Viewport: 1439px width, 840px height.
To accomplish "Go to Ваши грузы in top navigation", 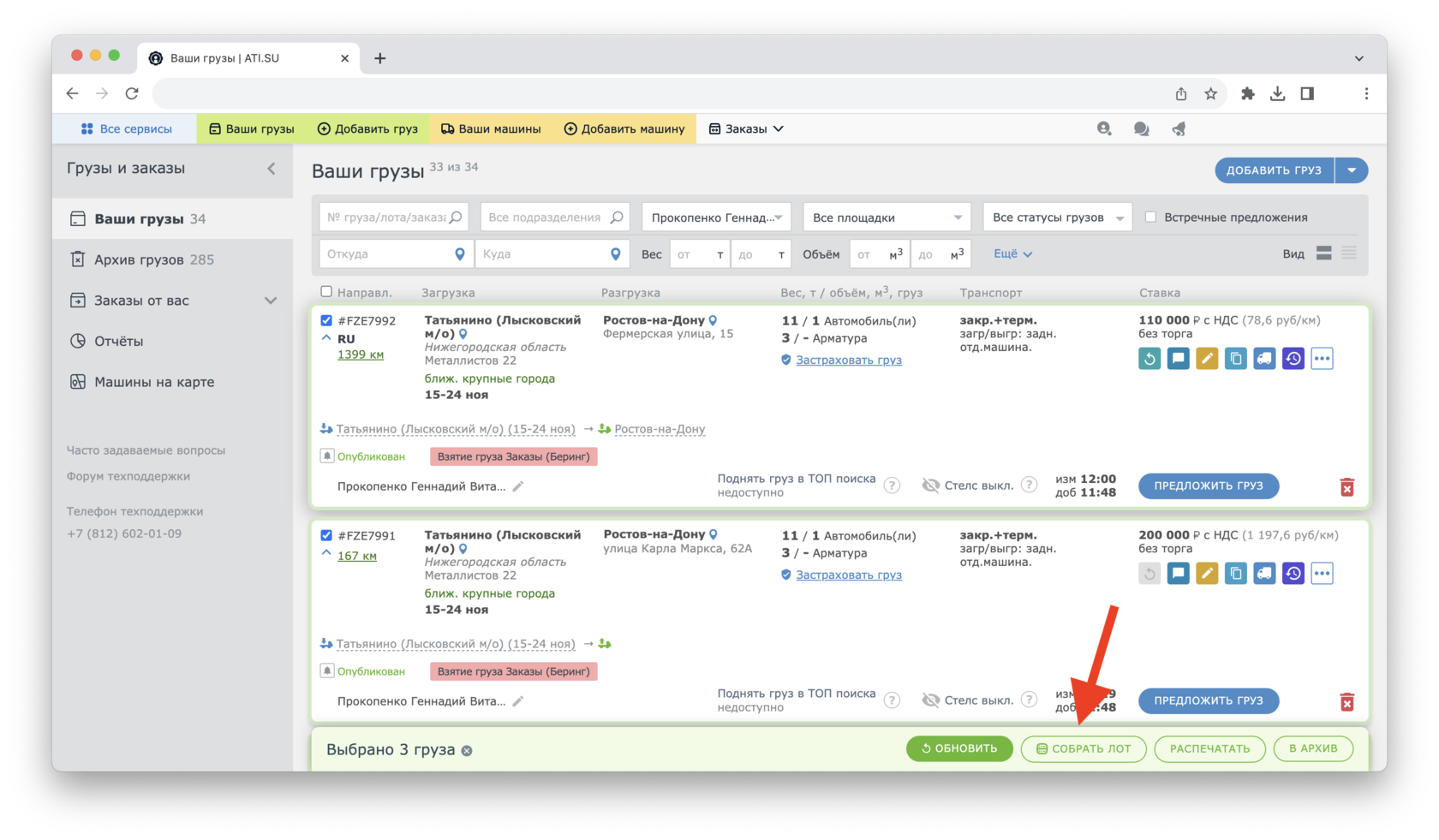I will coord(252,128).
